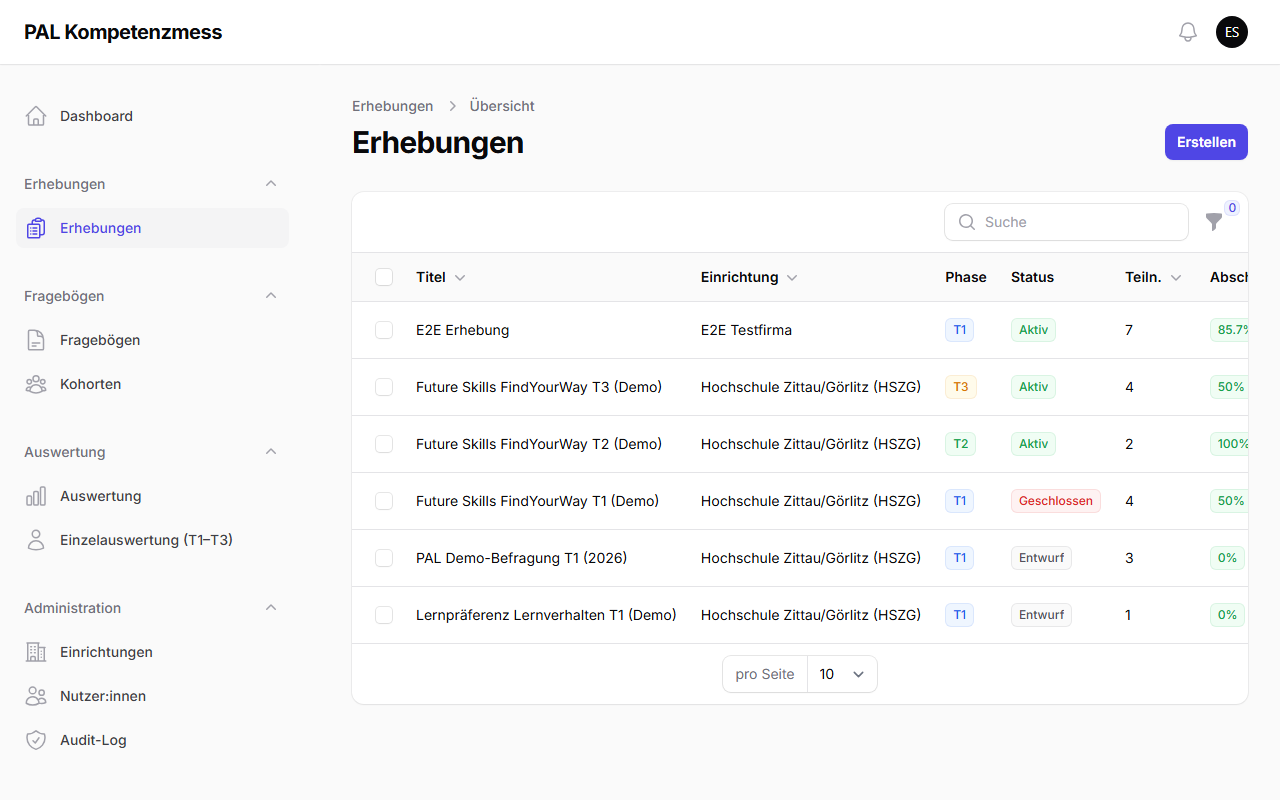Check the PAL Demo-Befragung T1 row checkbox

point(384,558)
